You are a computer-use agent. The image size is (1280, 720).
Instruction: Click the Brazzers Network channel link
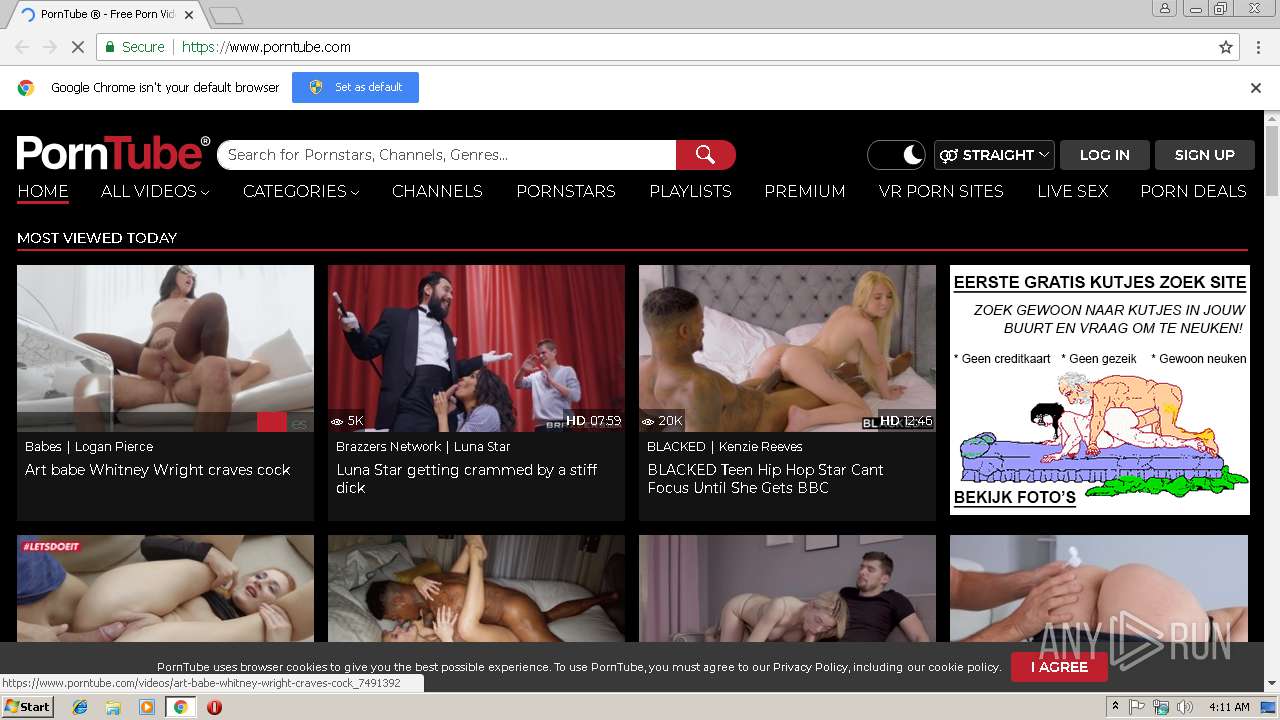pyautogui.click(x=388, y=447)
